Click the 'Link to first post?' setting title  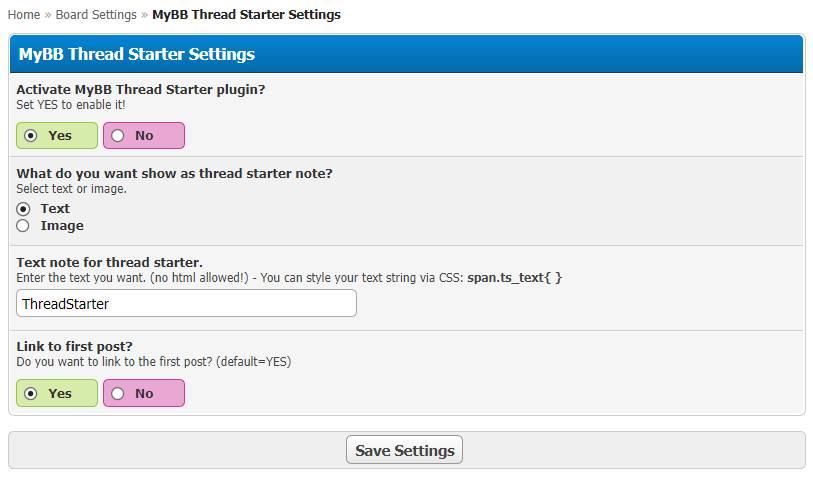click(x=74, y=346)
